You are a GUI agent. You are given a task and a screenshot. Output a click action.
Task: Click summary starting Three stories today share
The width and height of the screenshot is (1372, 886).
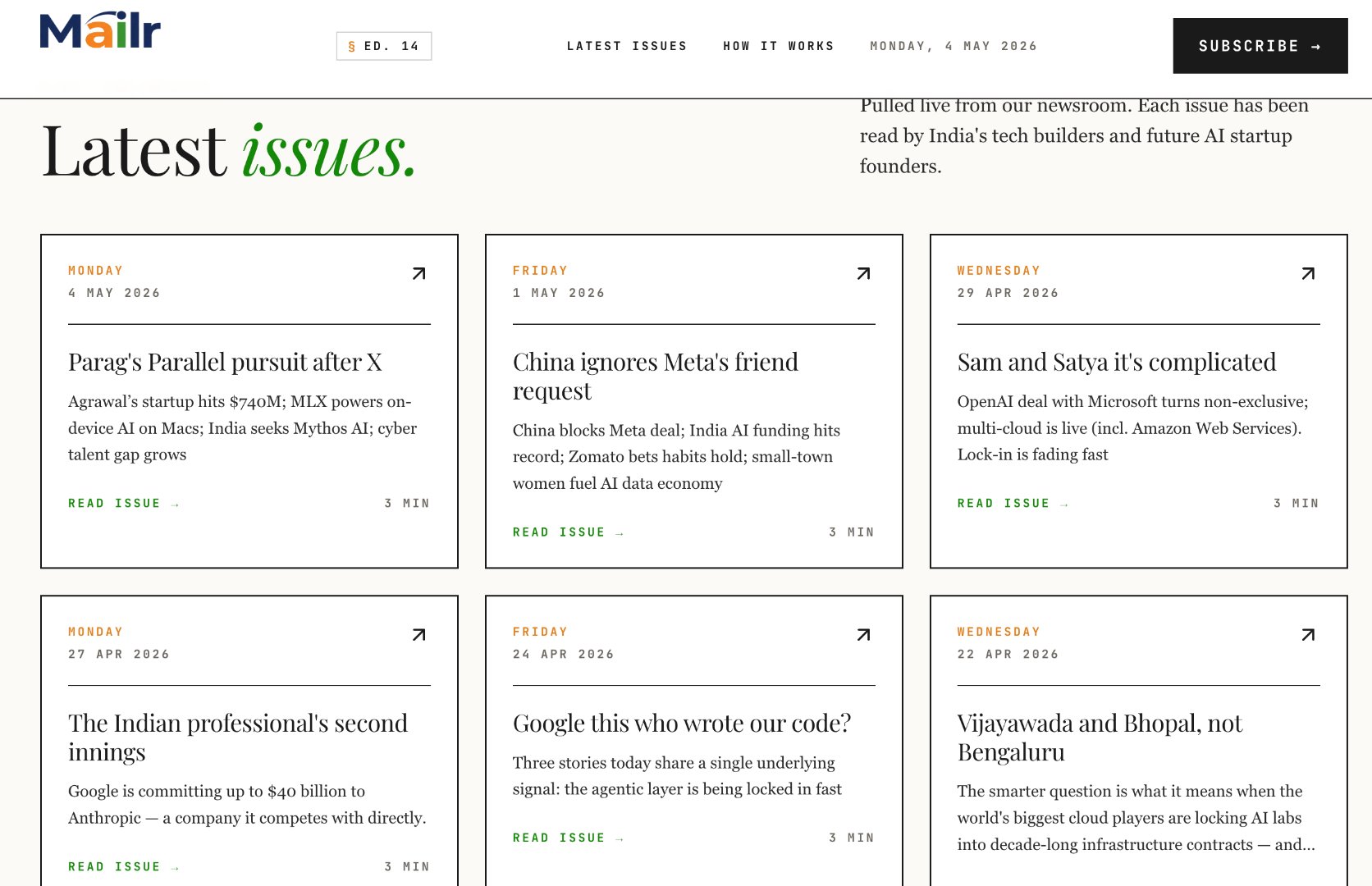pos(678,775)
